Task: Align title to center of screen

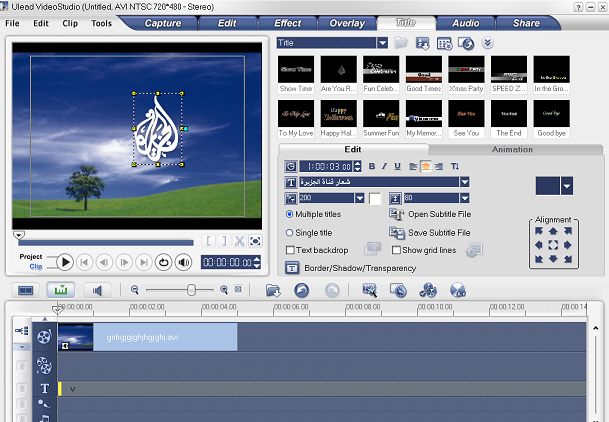Action: [x=553, y=245]
